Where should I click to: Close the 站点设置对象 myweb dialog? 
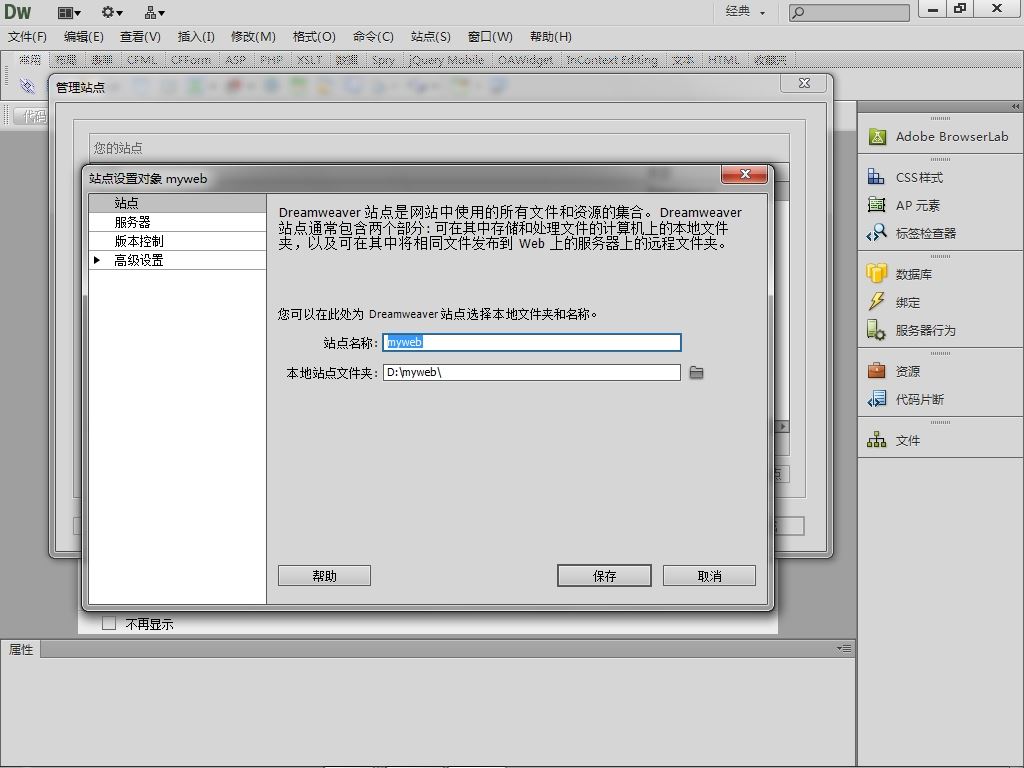tap(745, 174)
